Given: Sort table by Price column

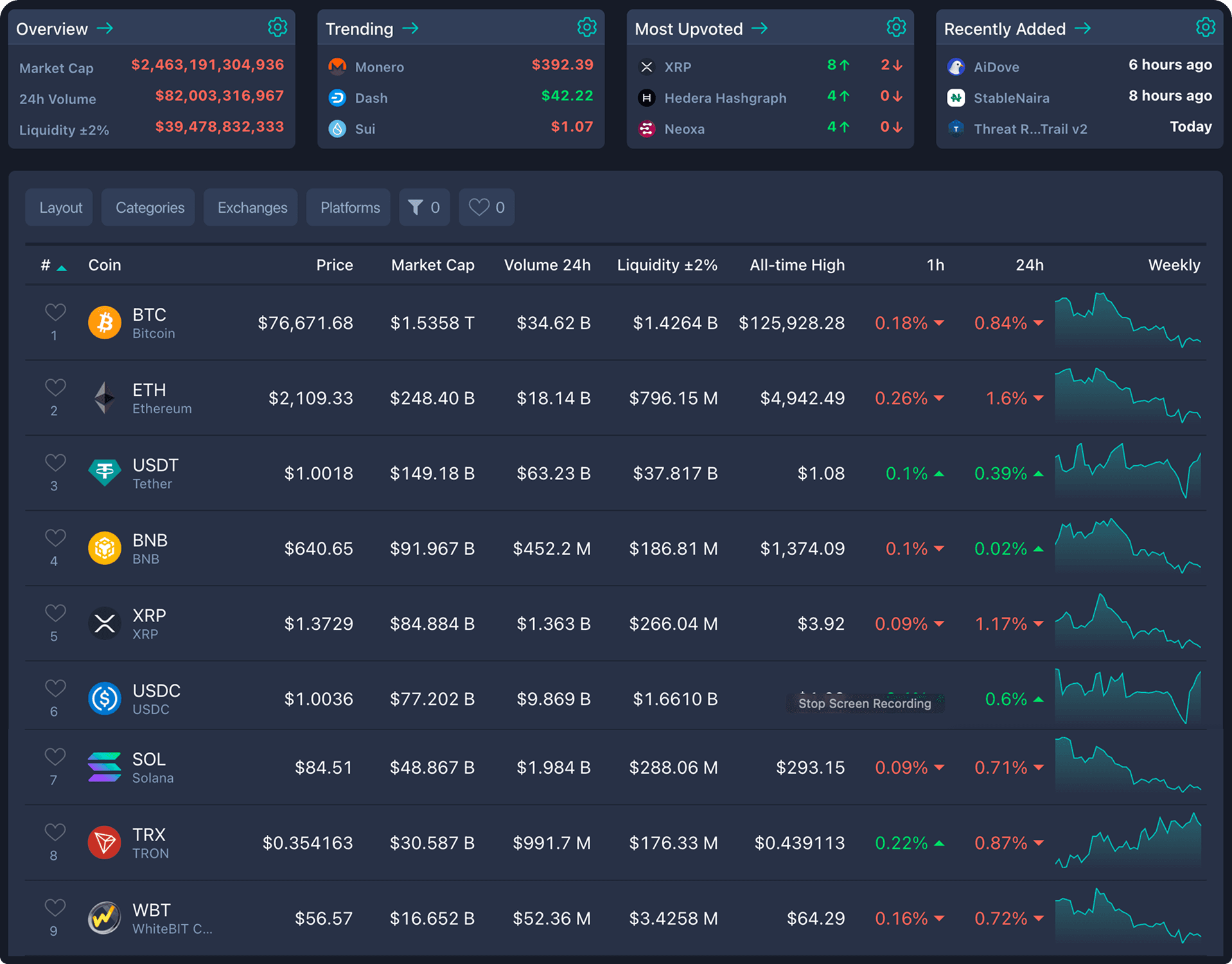Looking at the screenshot, I should [334, 265].
